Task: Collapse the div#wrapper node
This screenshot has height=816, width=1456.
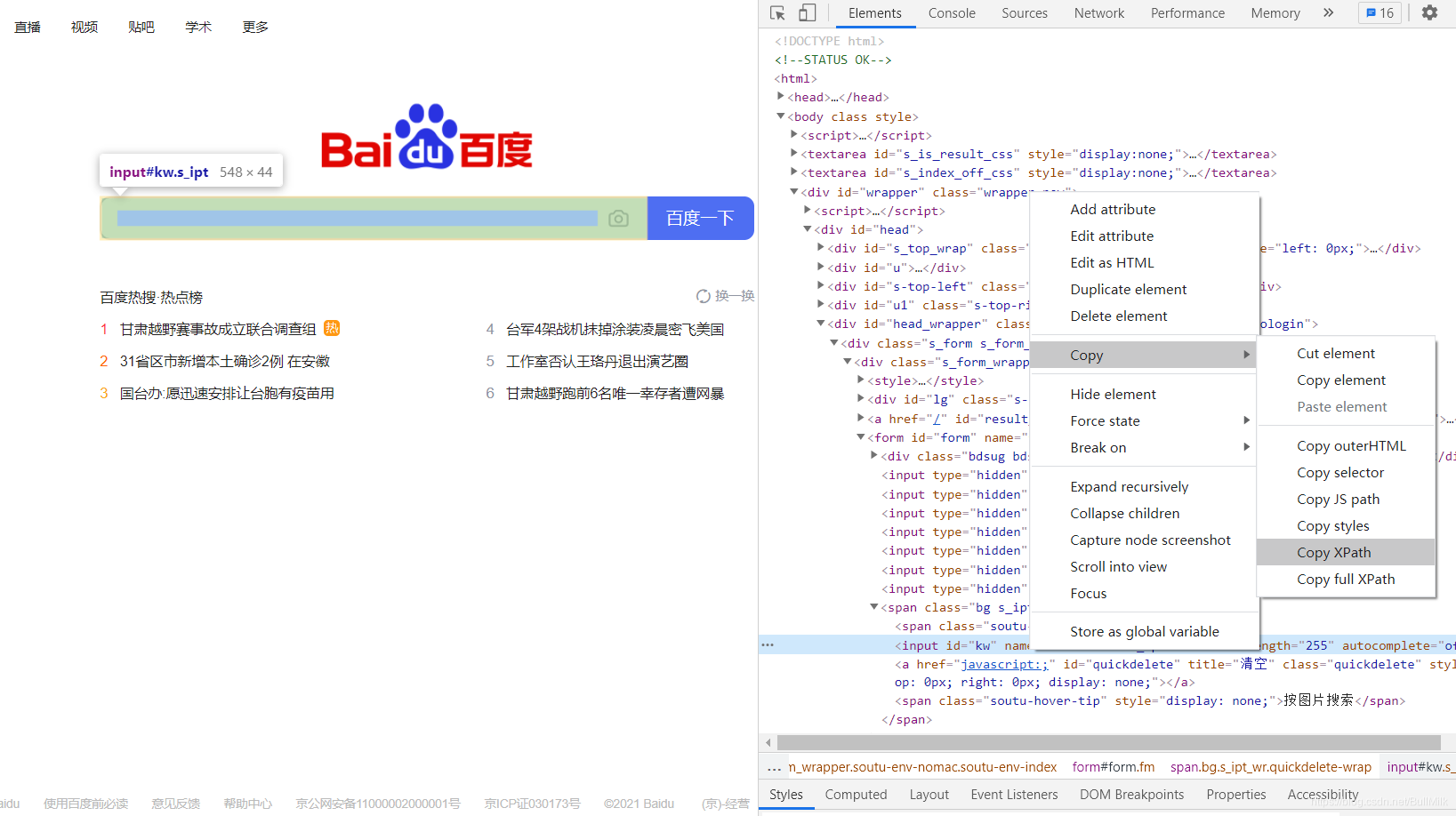Action: coord(794,192)
